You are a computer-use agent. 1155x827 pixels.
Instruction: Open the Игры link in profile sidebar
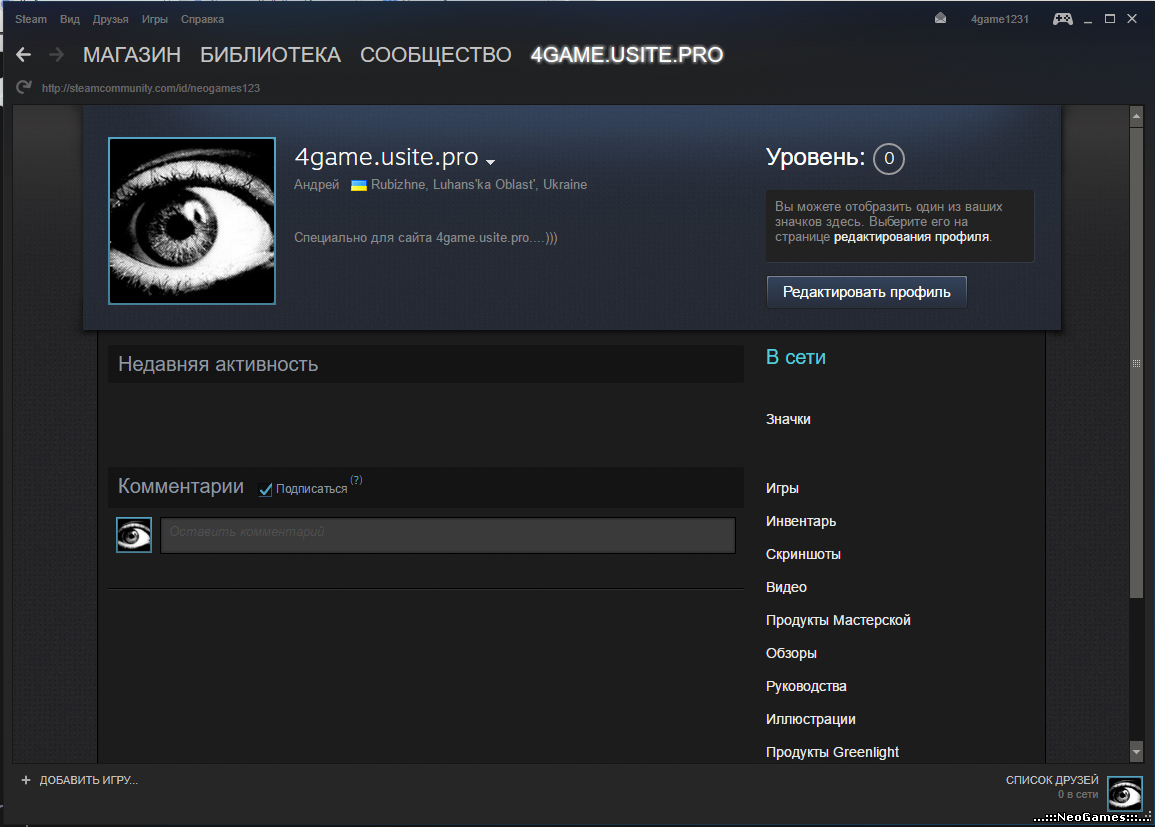pyautogui.click(x=782, y=488)
